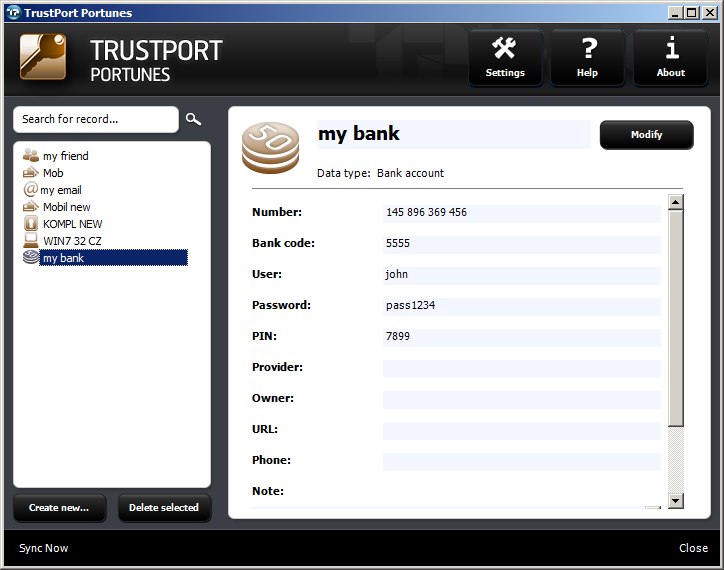The height and width of the screenshot is (570, 724).
Task: Click the Create new... button
Action: pos(60,508)
